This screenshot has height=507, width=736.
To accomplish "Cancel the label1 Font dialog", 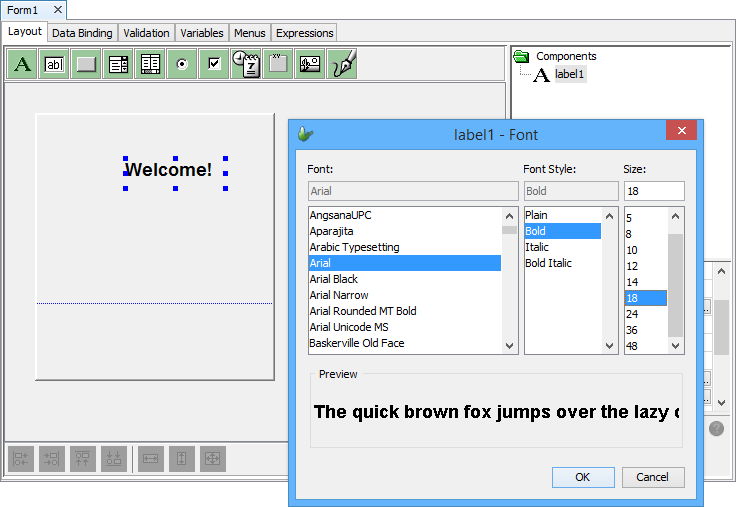I will pos(652,477).
